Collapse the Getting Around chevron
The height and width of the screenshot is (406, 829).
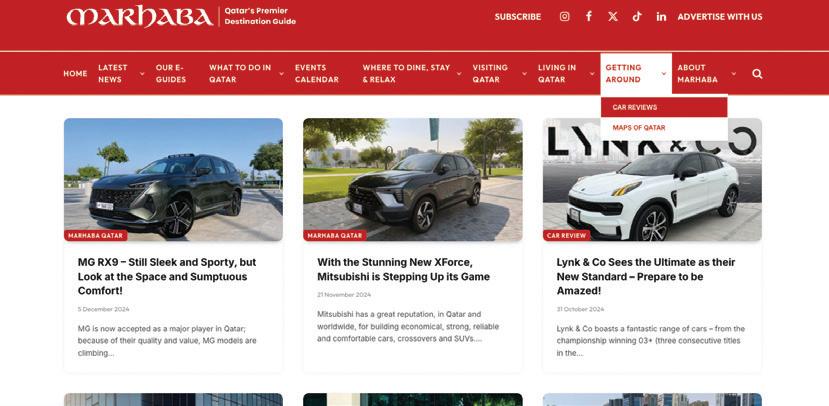pos(664,73)
